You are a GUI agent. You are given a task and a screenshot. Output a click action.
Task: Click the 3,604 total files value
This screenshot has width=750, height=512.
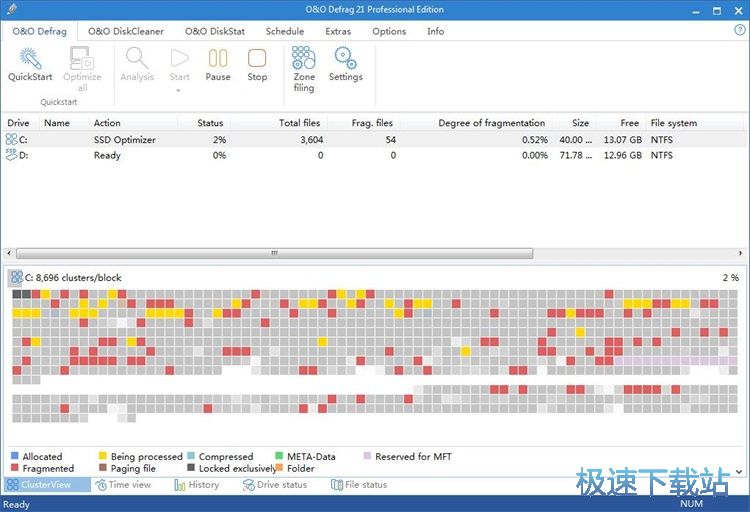pos(311,140)
